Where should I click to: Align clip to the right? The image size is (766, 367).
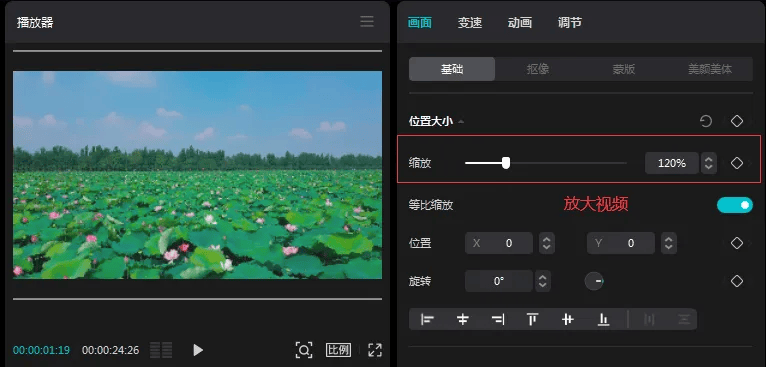(498, 320)
